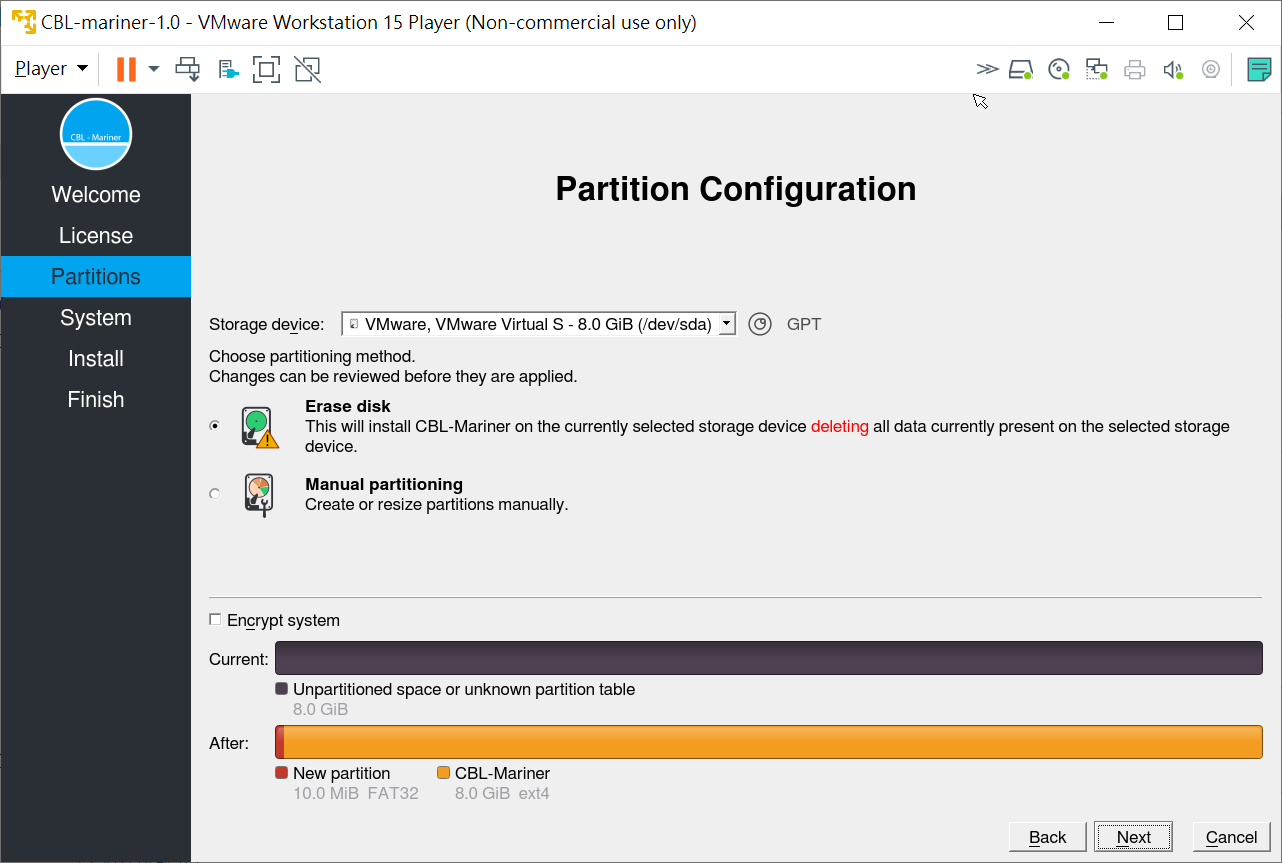
Task: Select the Erase disk radio button
Action: coord(215,426)
